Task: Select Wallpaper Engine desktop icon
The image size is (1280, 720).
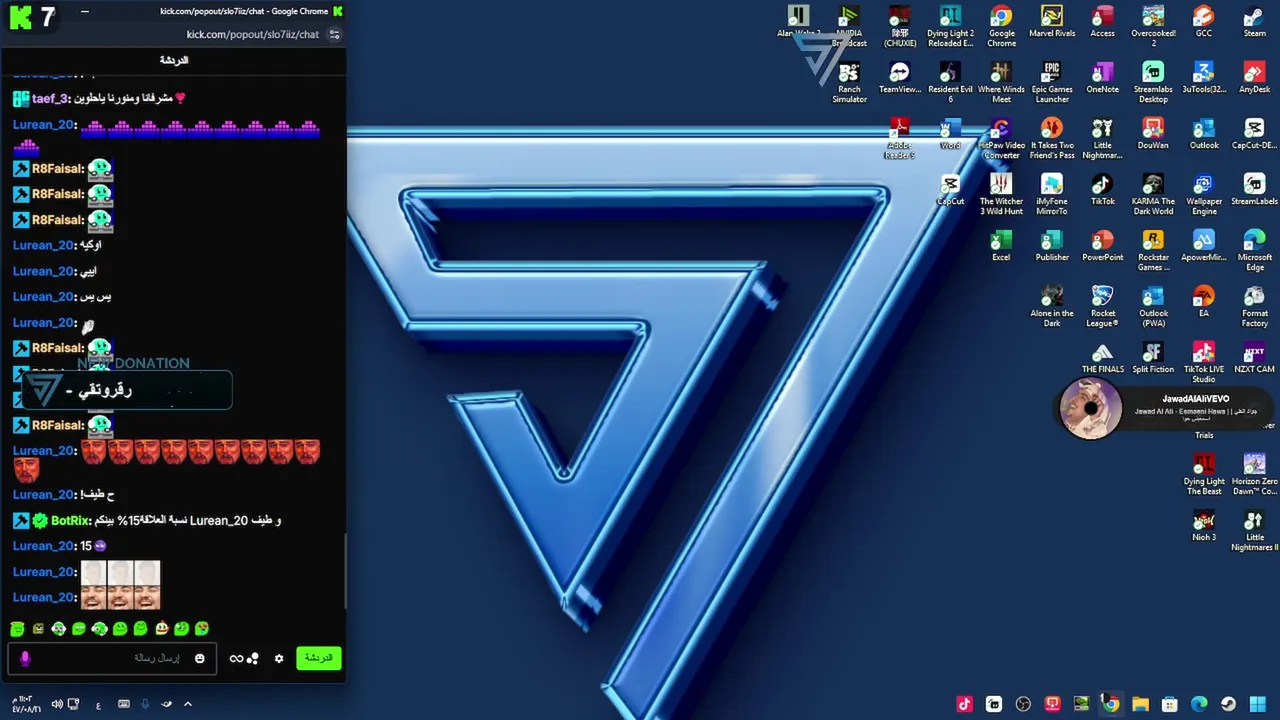Action: [x=1203, y=195]
